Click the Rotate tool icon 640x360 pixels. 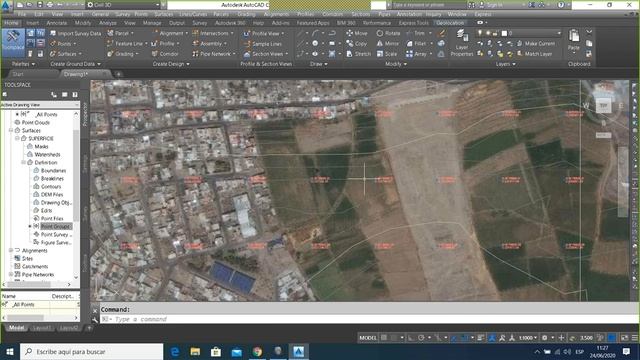click(x=380, y=33)
